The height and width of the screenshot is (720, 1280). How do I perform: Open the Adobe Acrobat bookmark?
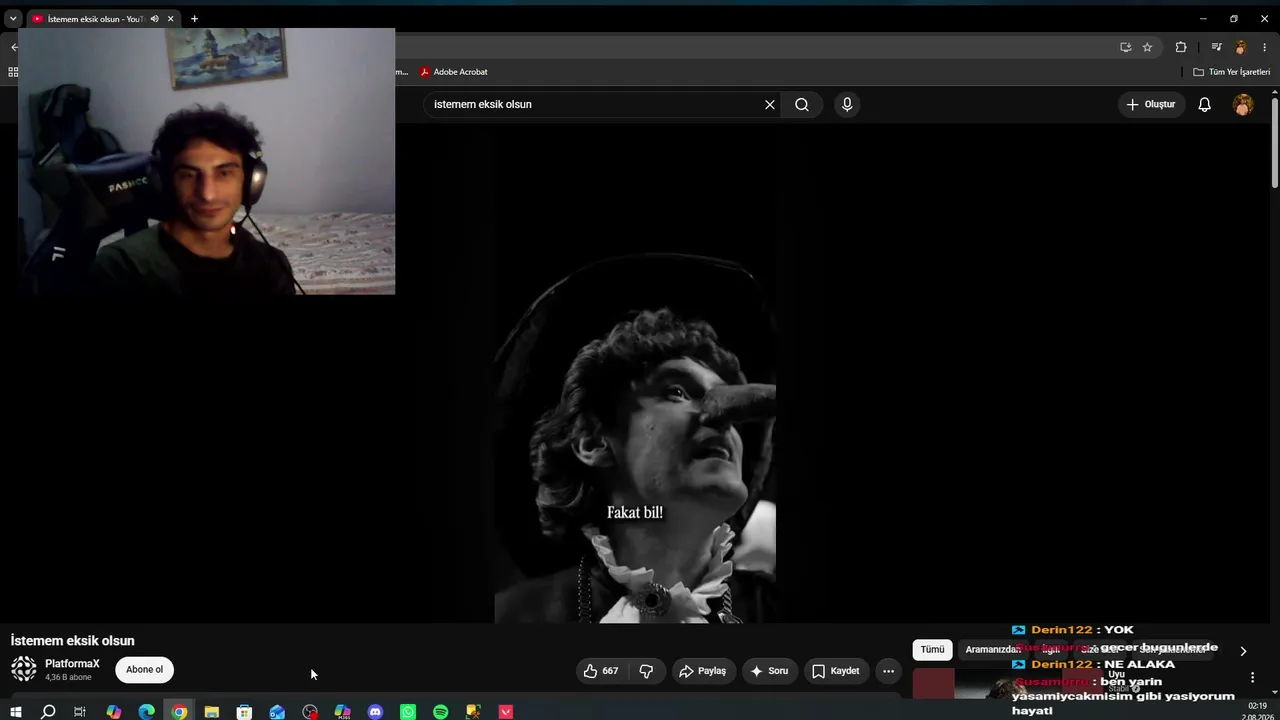(453, 72)
